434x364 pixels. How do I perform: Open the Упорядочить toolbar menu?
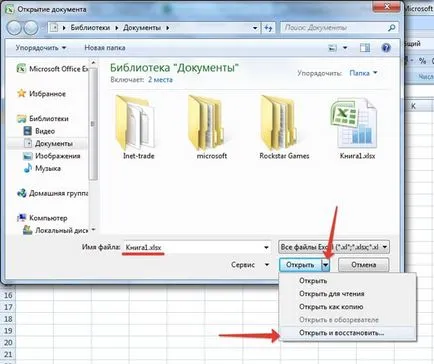coord(41,48)
